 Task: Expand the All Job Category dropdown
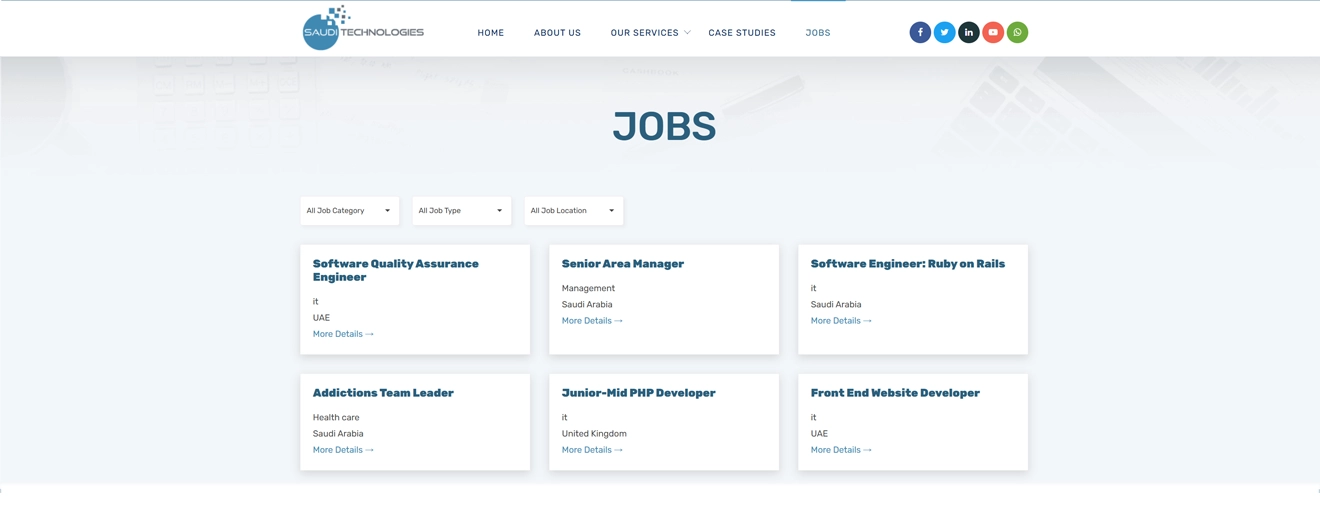(349, 211)
